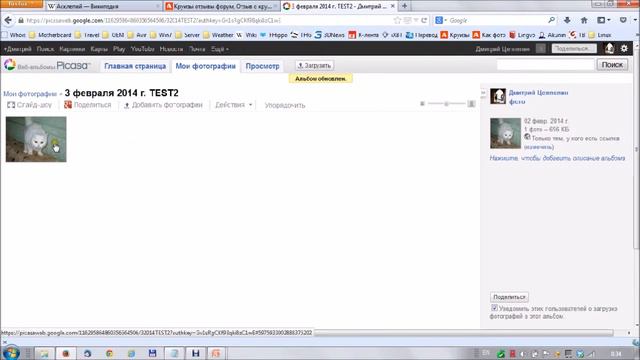640x360 pixels.
Task: Follow the Мои фотографии breadcrumb link
Action: 30,94
